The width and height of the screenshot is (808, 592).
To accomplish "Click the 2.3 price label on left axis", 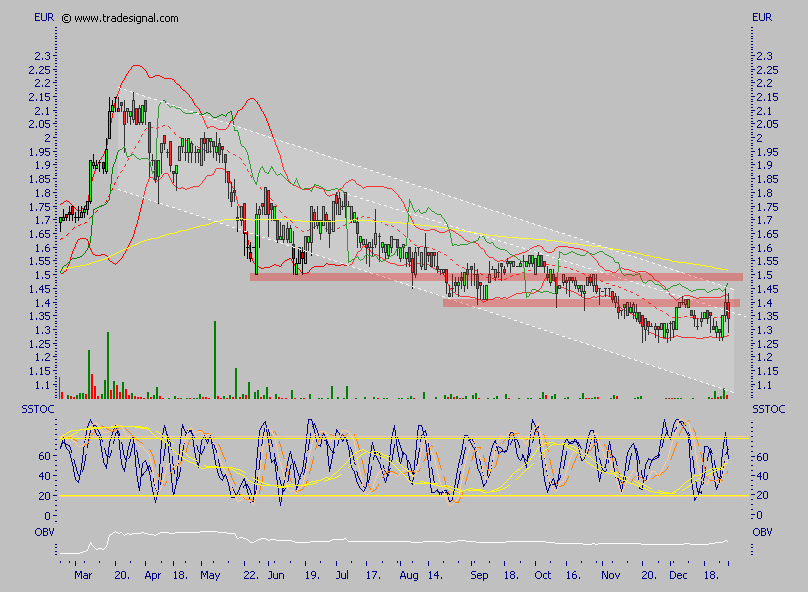I will click(39, 56).
